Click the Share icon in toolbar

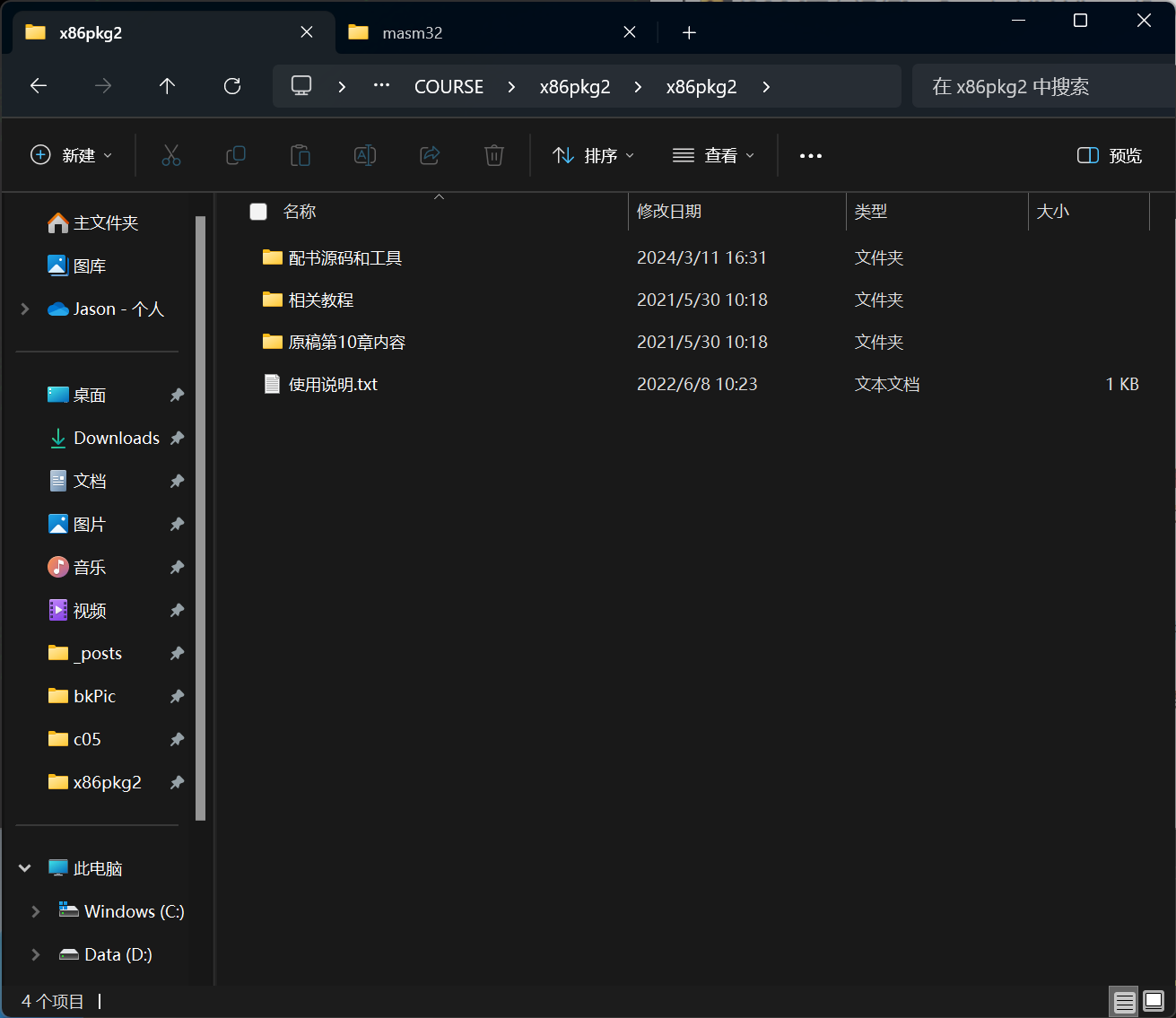[430, 155]
